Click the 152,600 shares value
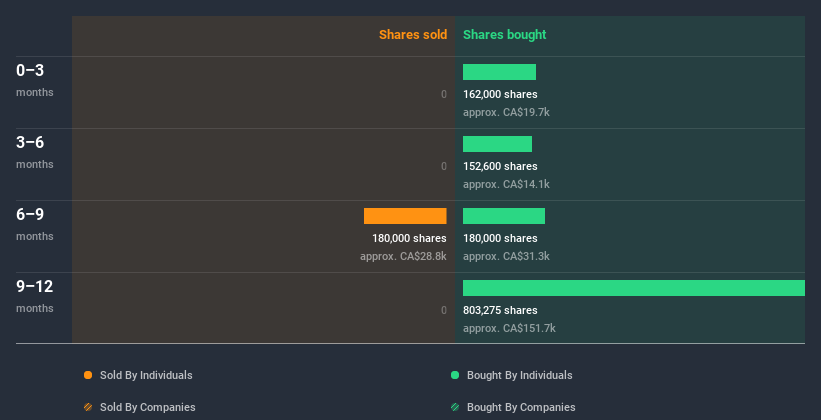 pos(500,166)
